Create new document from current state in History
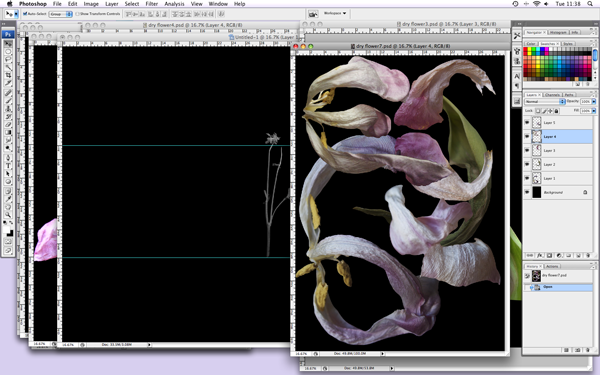The width and height of the screenshot is (600, 375). (566, 350)
